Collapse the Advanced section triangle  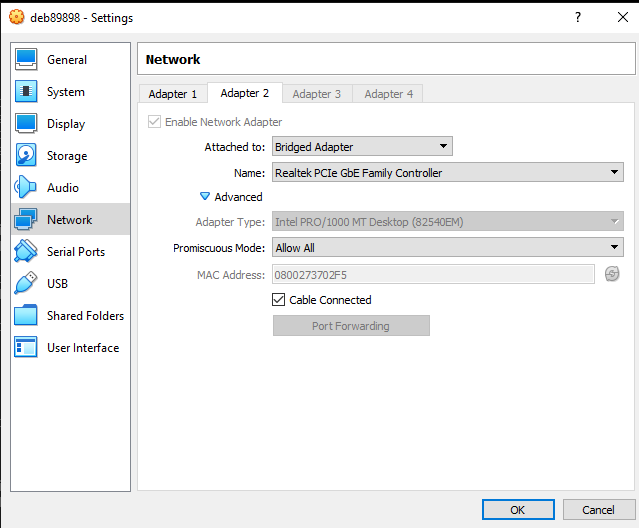pyautogui.click(x=205, y=196)
